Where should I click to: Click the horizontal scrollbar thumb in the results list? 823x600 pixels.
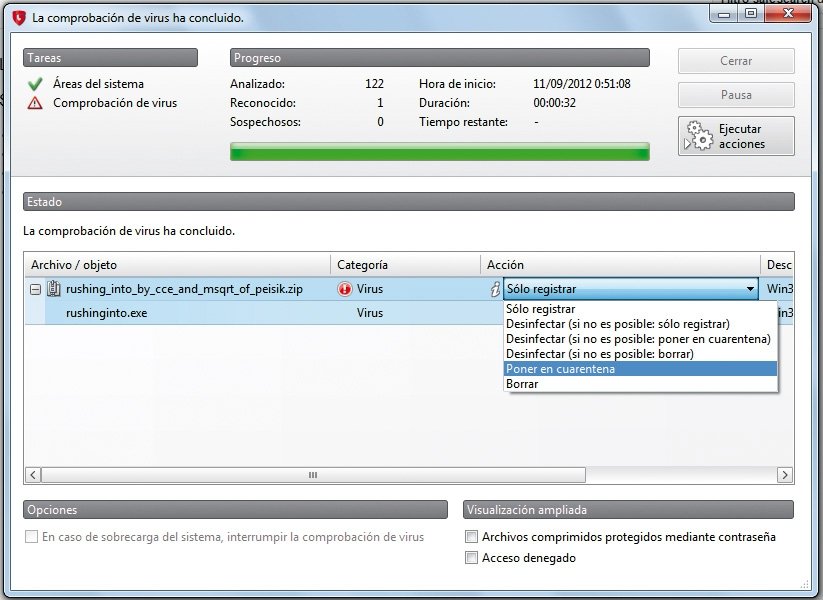pyautogui.click(x=313, y=475)
